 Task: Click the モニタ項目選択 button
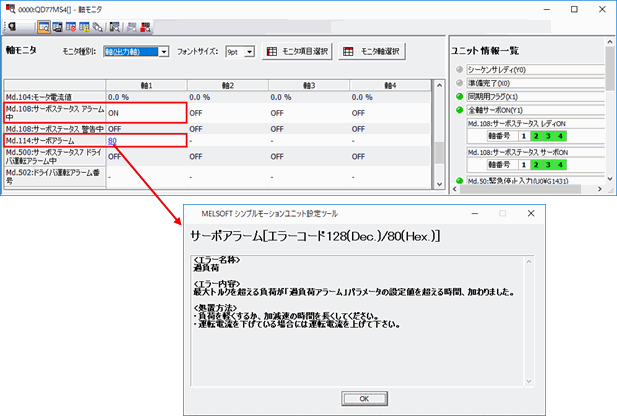pos(299,51)
